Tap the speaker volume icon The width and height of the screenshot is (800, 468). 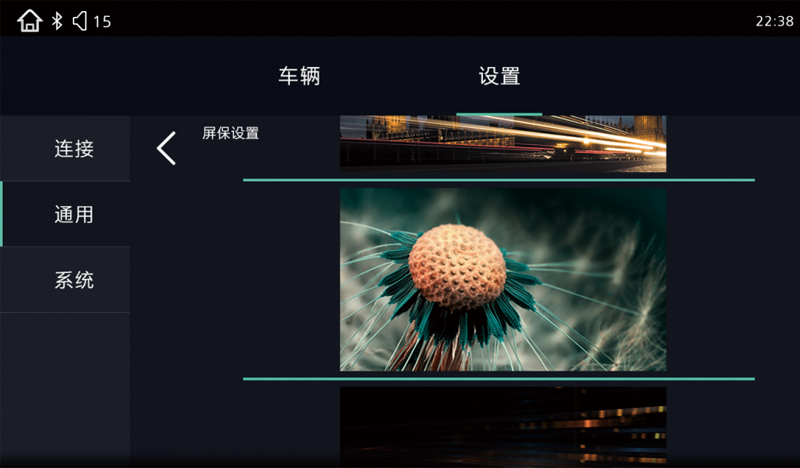pos(80,21)
